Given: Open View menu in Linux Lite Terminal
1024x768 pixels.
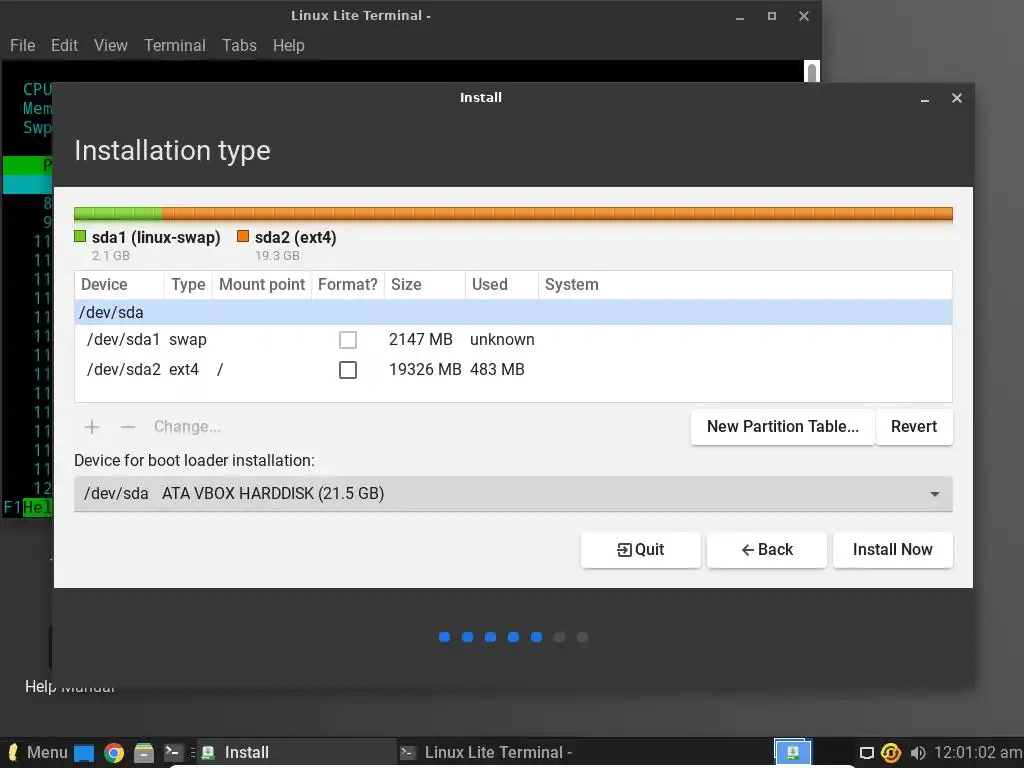Looking at the screenshot, I should click(110, 46).
